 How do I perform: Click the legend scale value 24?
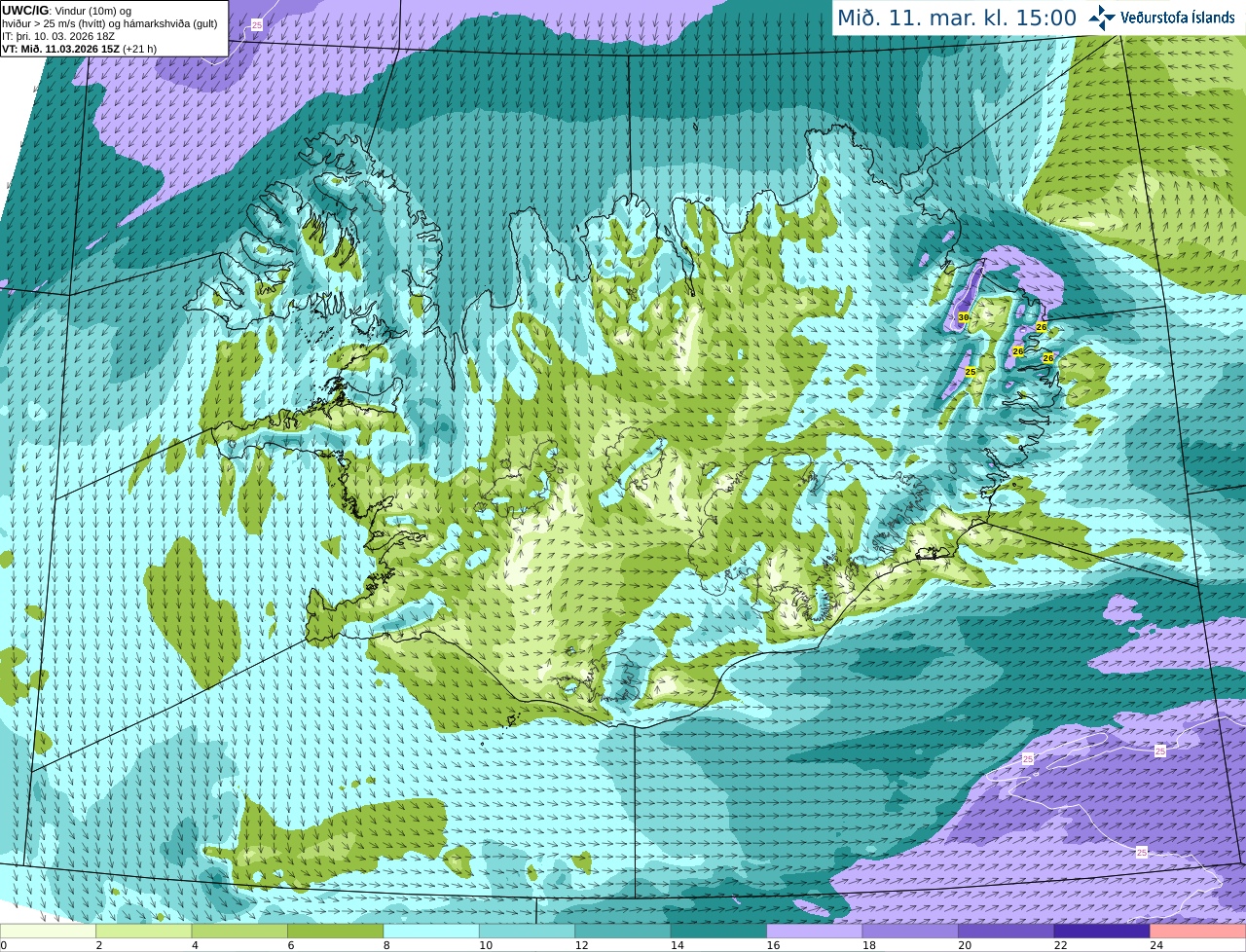pyautogui.click(x=1156, y=945)
